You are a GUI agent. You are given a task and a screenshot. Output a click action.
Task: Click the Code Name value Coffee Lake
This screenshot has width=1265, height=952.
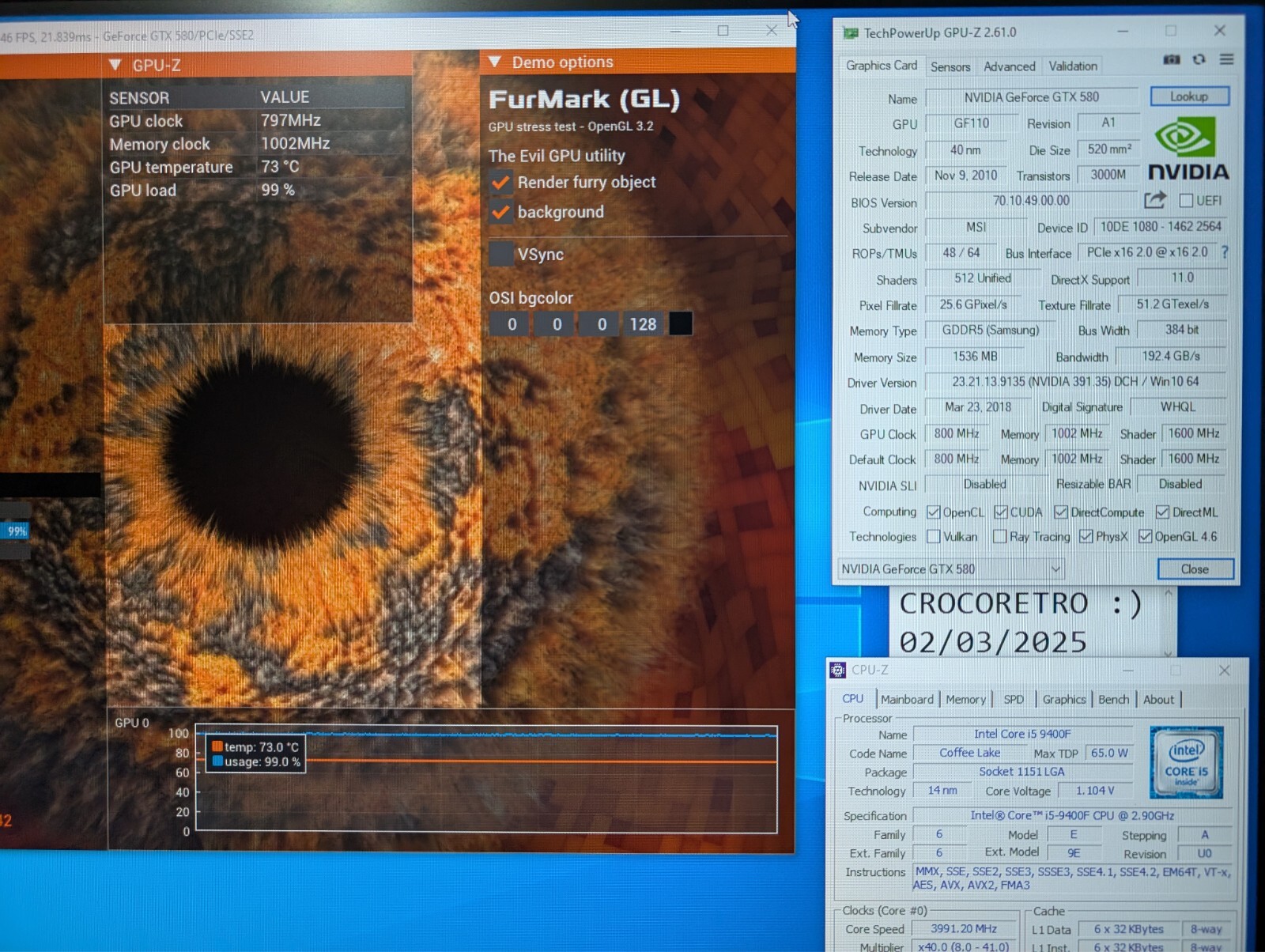pos(969,754)
